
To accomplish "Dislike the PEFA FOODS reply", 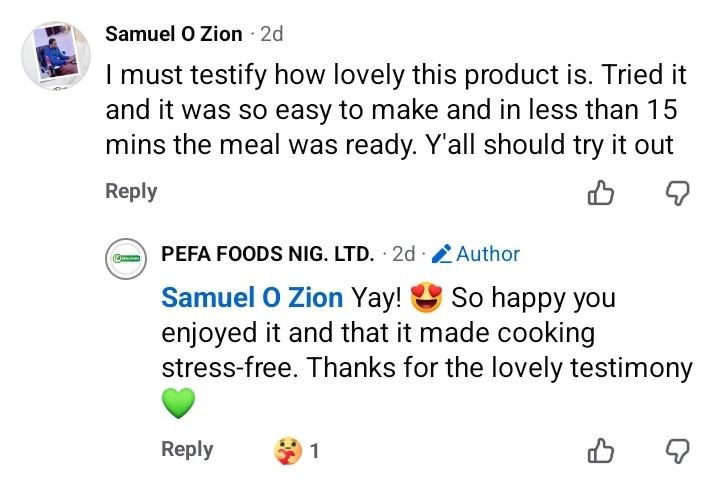I will (679, 451).
